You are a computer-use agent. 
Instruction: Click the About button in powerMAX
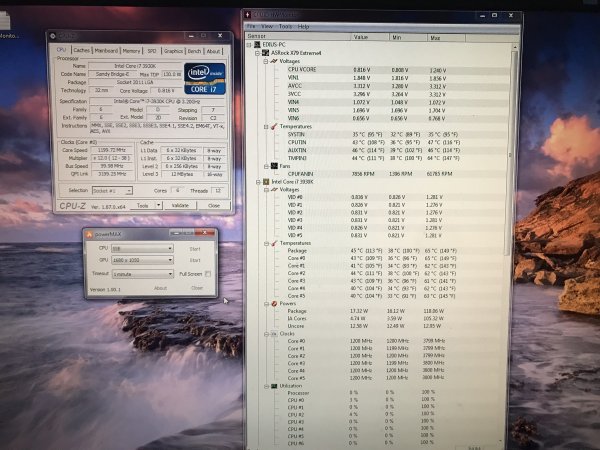point(160,288)
